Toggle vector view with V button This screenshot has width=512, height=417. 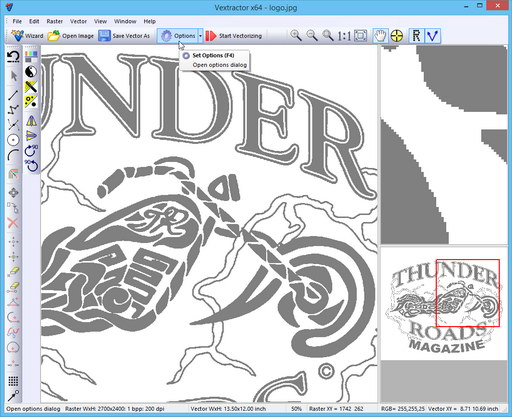point(433,36)
